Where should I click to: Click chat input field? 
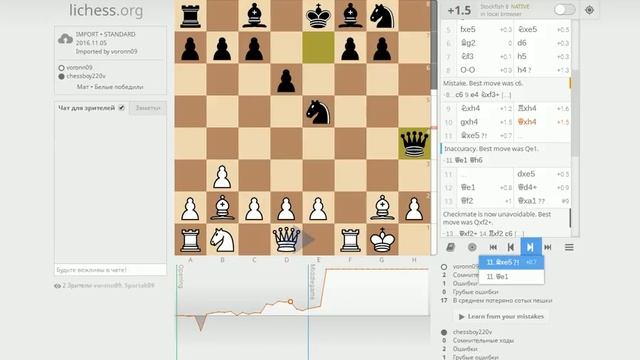pyautogui.click(x=111, y=269)
